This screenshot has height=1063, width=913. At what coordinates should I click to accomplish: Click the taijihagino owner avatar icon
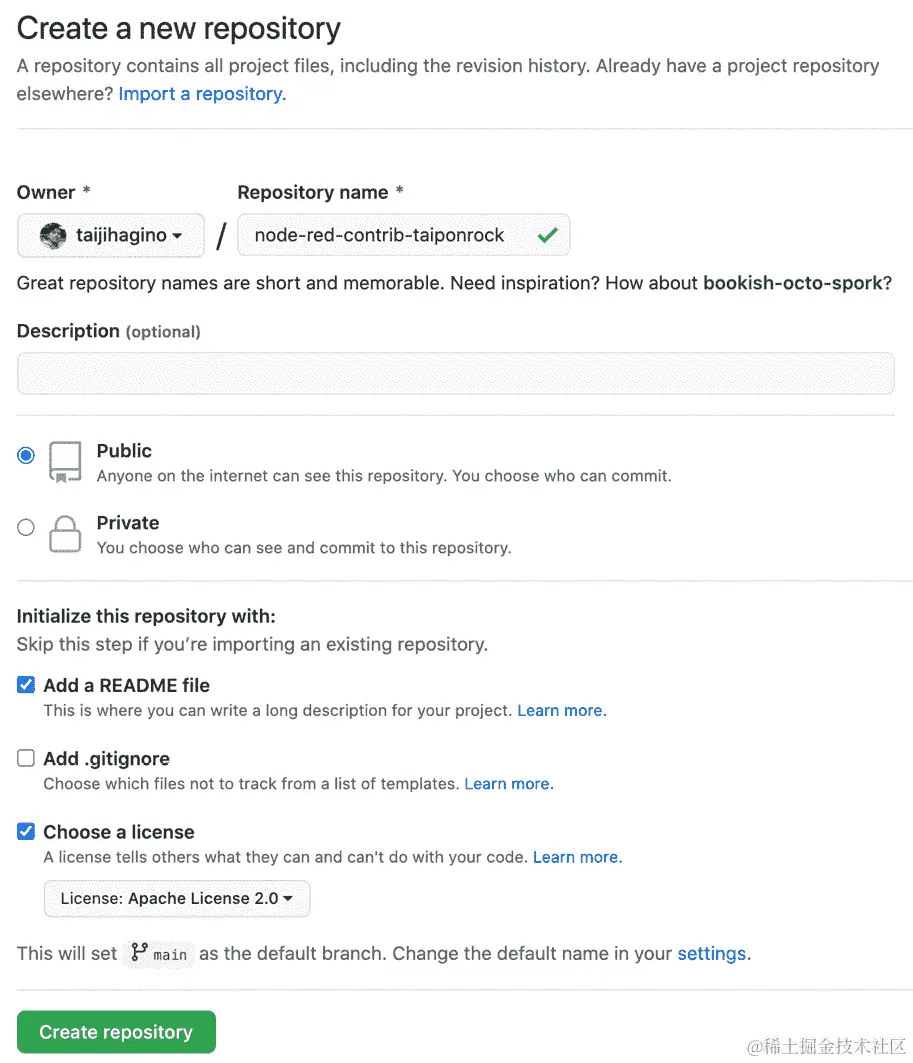pyautogui.click(x=53, y=236)
